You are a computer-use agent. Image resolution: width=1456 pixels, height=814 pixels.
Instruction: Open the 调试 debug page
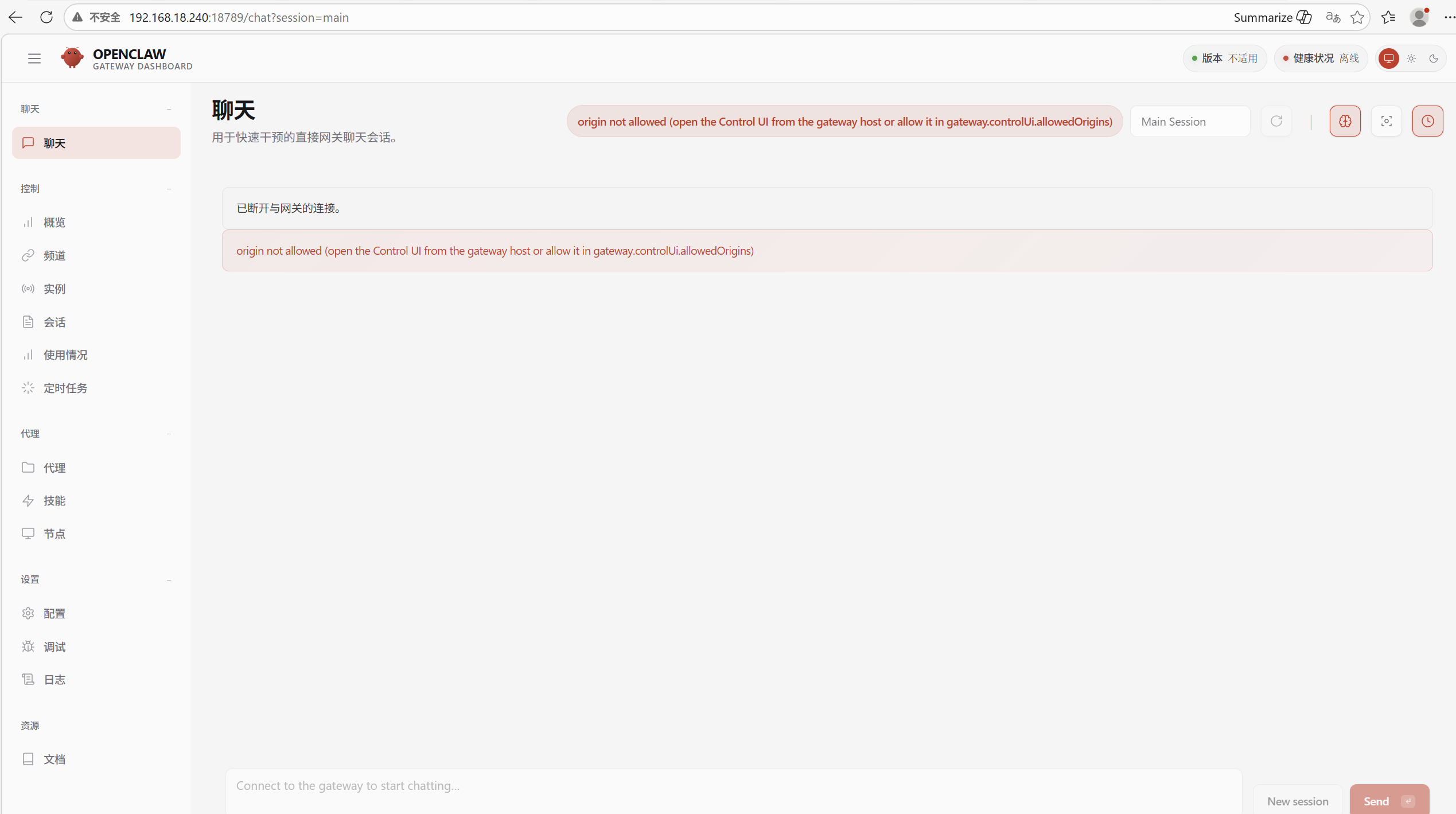pyautogui.click(x=54, y=647)
